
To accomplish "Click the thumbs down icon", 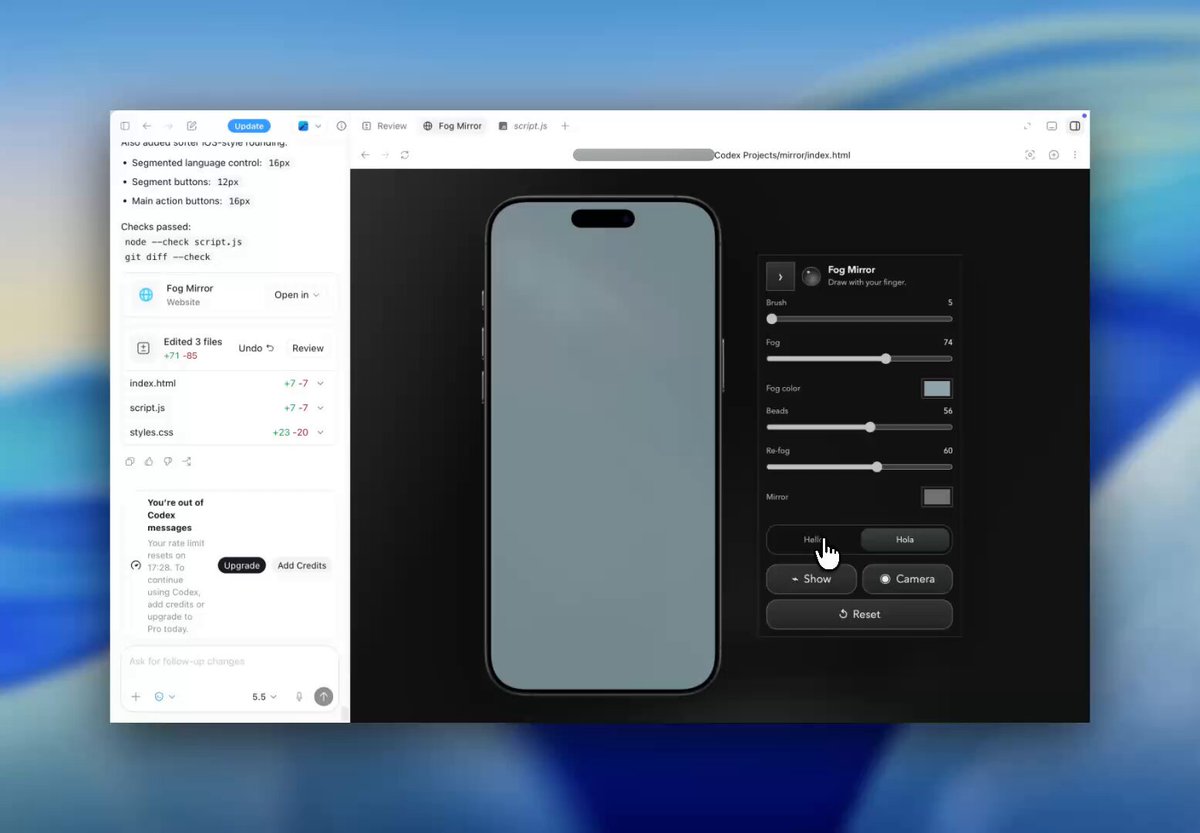I will (x=167, y=462).
